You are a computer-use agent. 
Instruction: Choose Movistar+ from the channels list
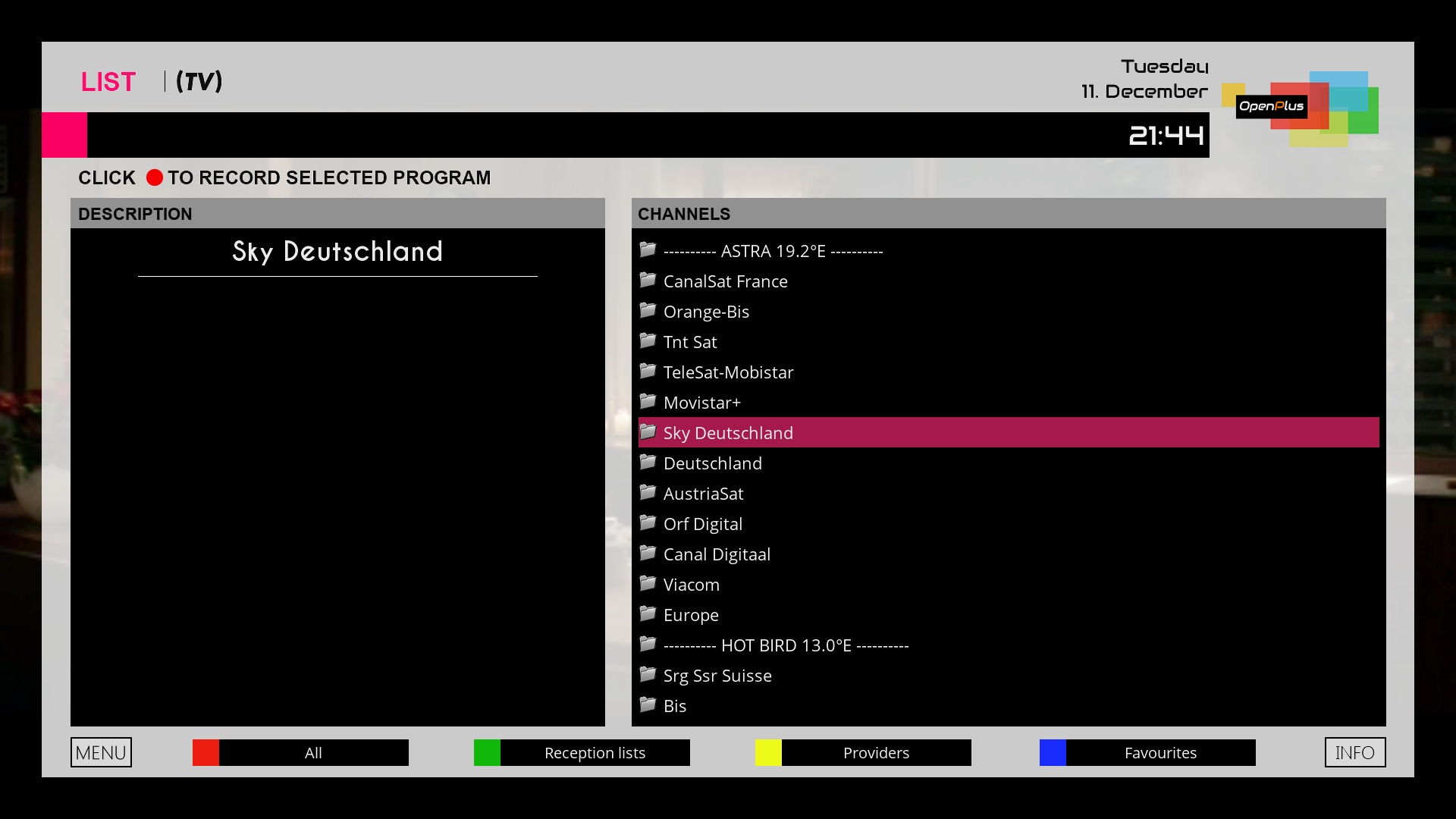tap(1009, 402)
